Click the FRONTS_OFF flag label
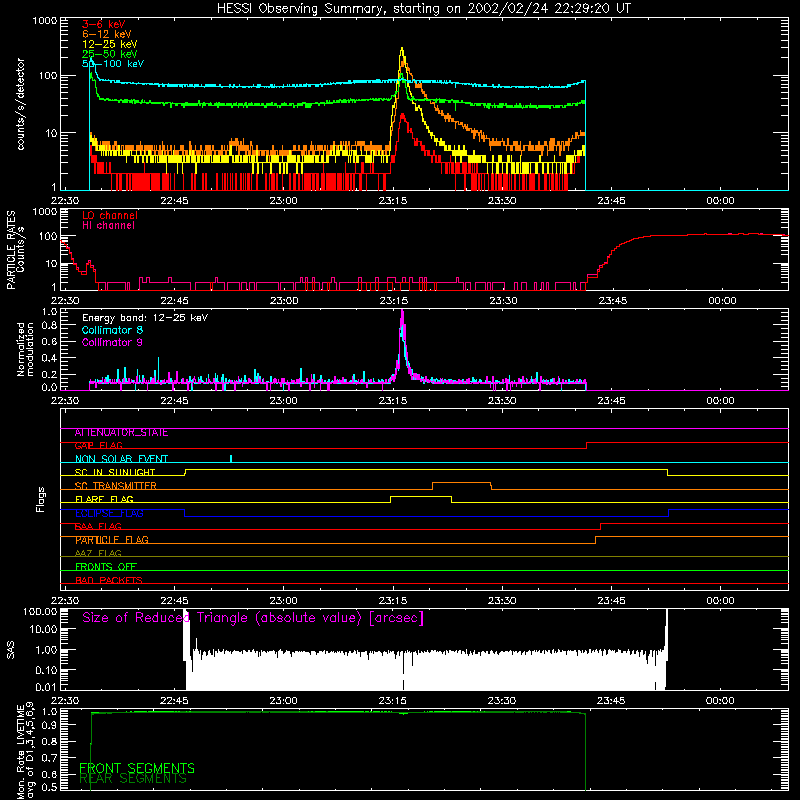 point(106,567)
